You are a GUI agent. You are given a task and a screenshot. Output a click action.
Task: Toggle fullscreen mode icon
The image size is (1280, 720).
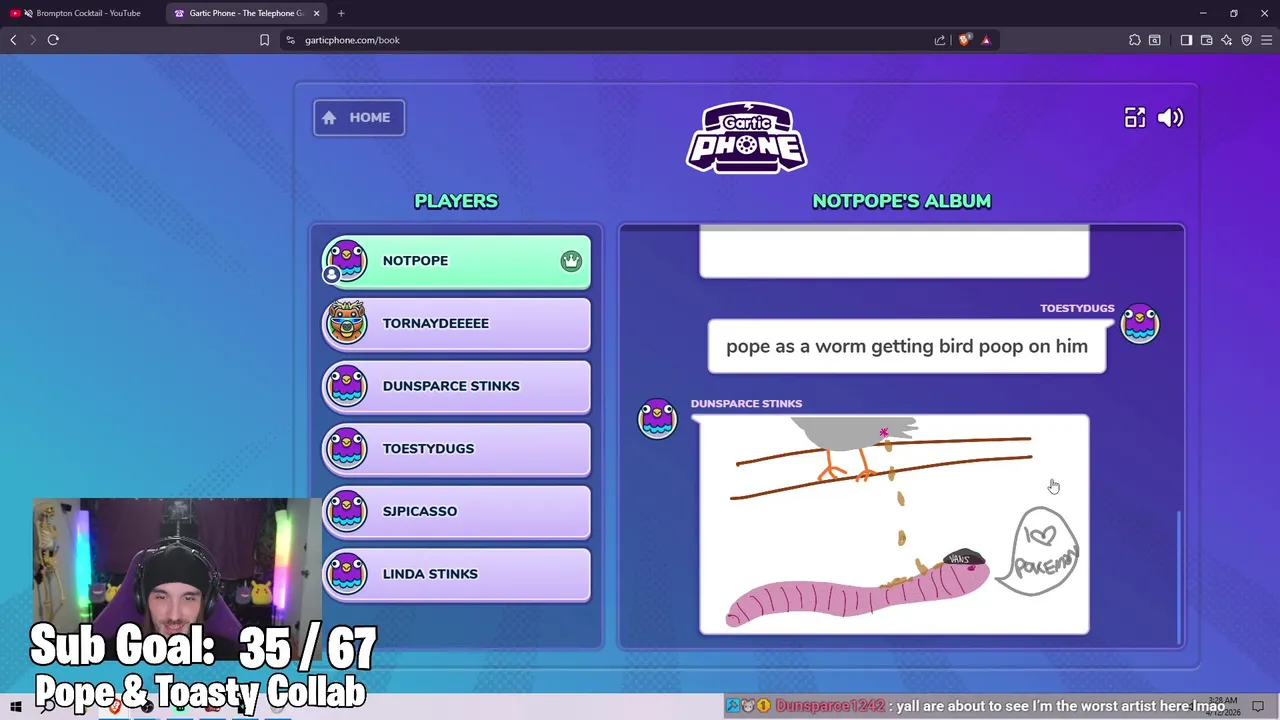[x=1135, y=118]
